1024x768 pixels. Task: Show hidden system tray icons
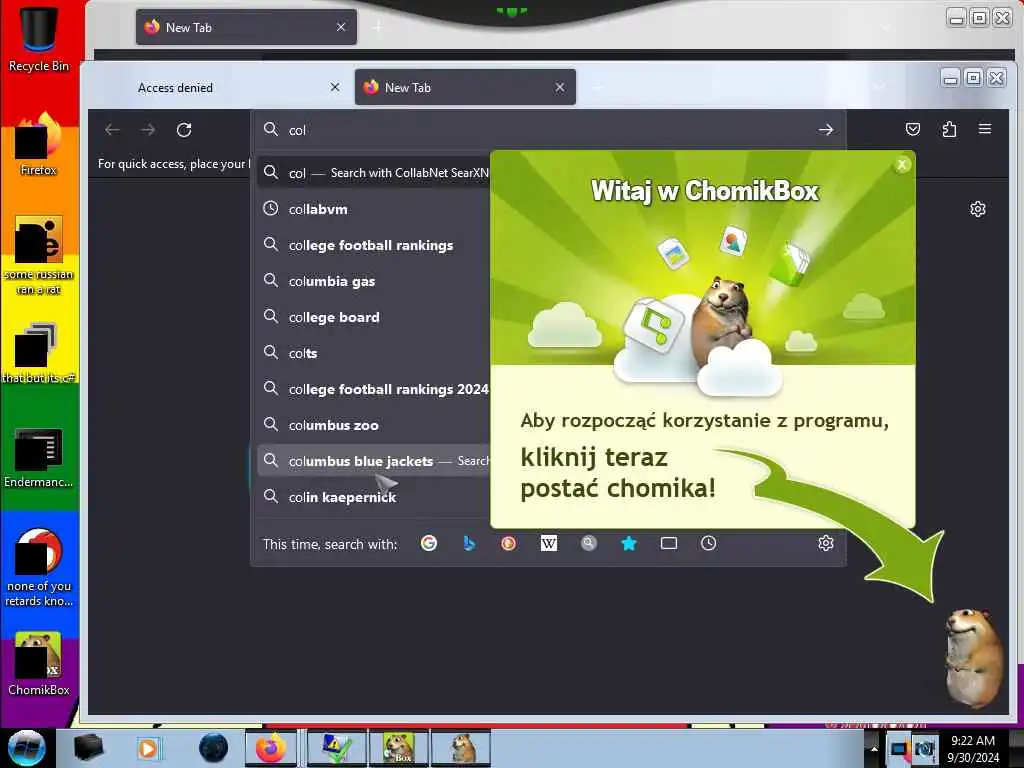point(874,748)
